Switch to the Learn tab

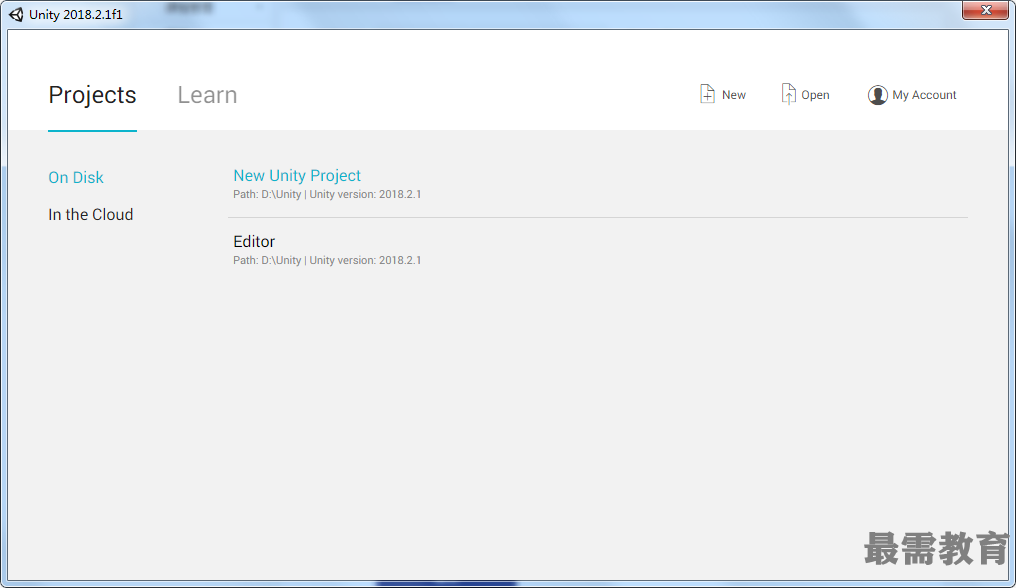point(207,95)
